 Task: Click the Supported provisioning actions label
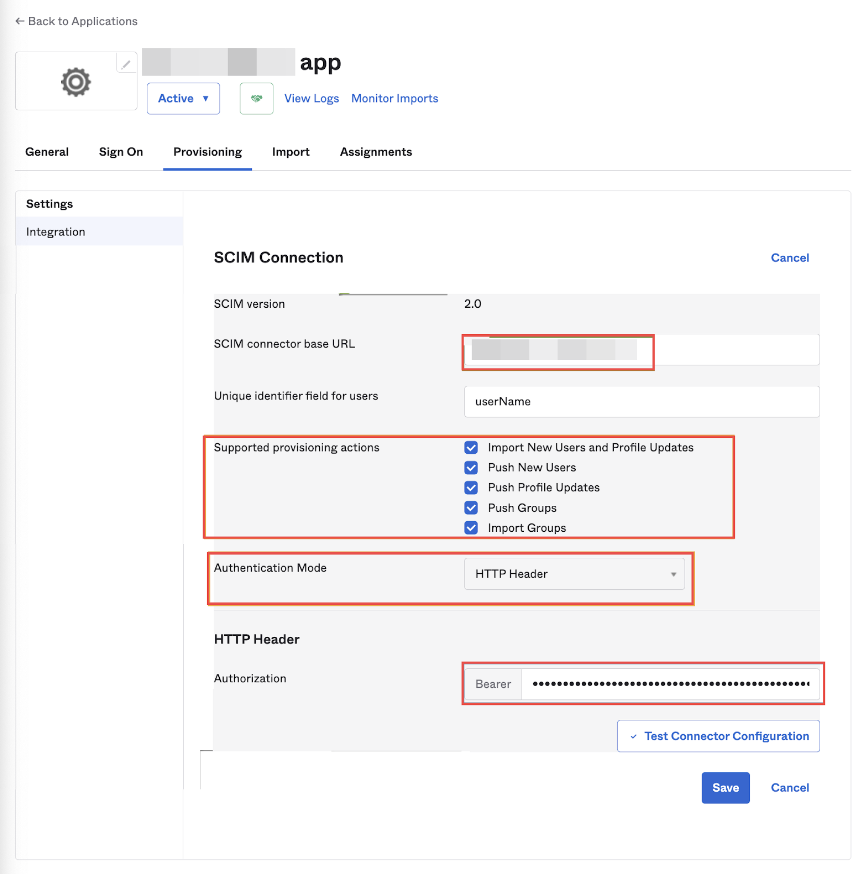point(296,448)
